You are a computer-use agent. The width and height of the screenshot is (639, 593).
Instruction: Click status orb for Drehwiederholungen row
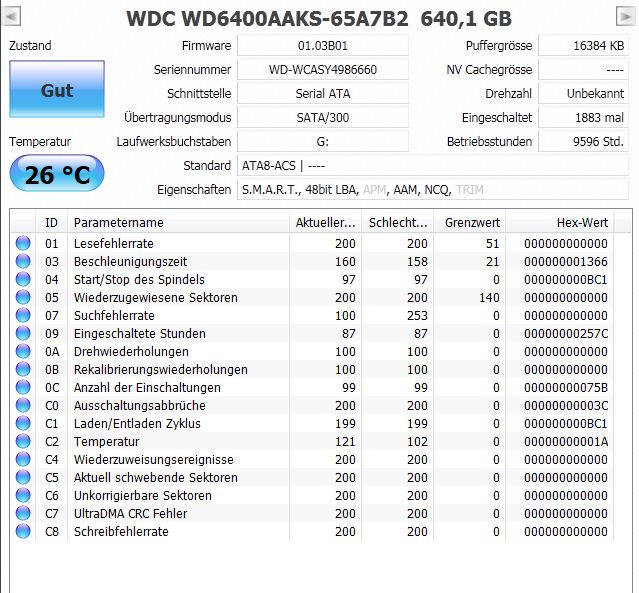(23, 351)
